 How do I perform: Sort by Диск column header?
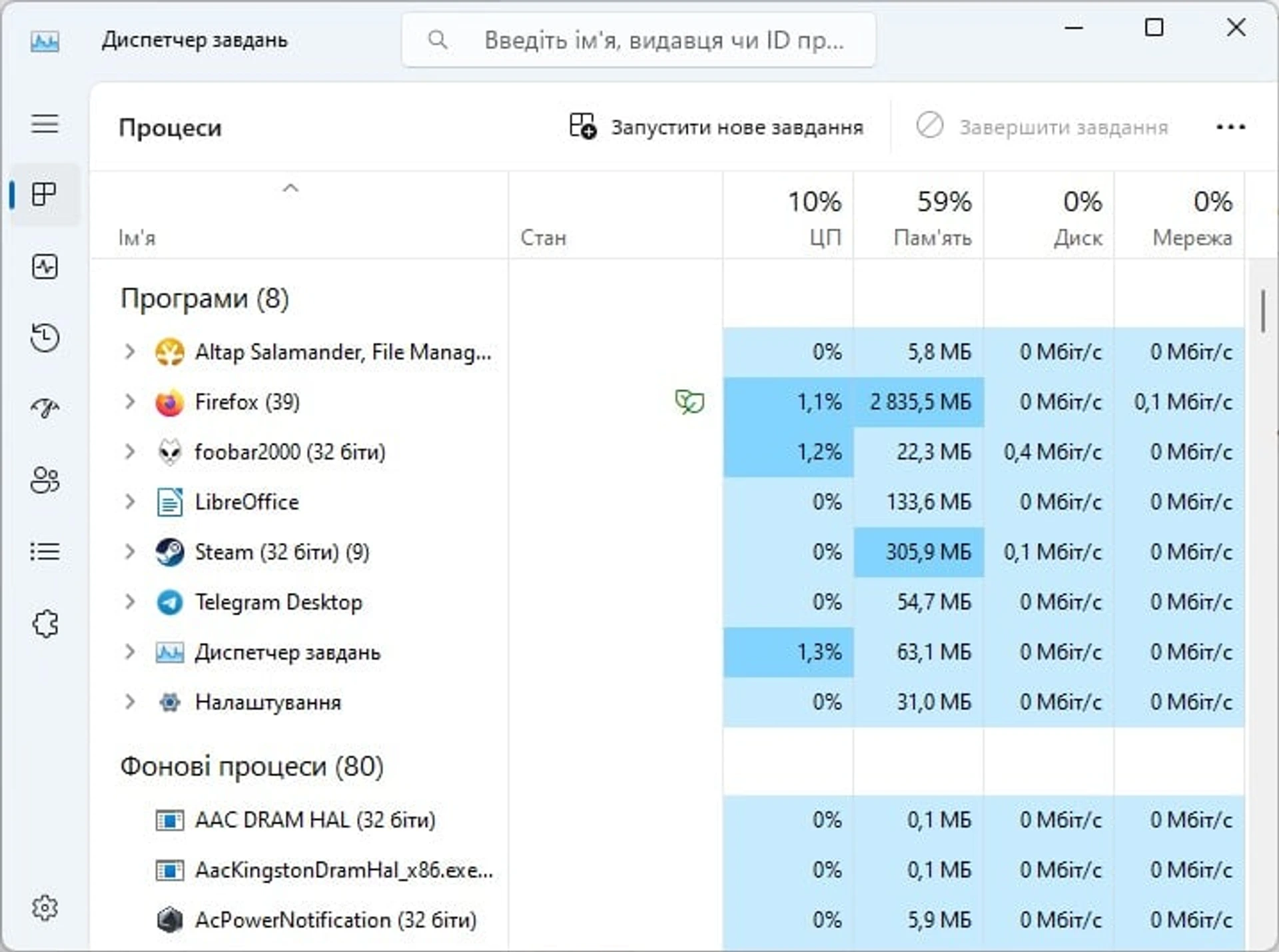(1049, 216)
